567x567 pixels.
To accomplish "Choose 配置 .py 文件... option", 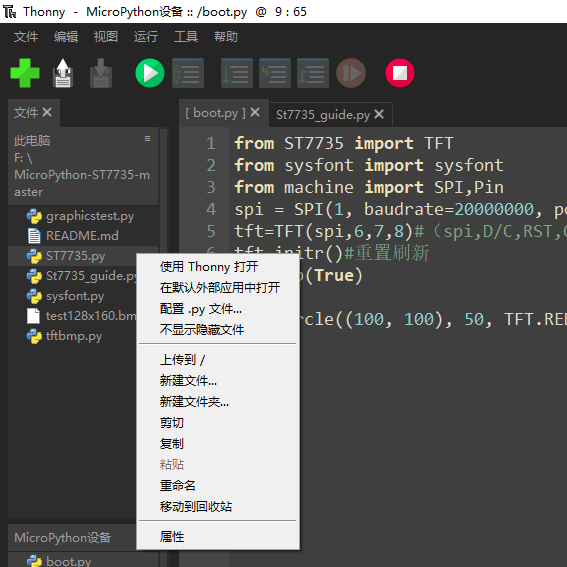I will tap(218, 309).
